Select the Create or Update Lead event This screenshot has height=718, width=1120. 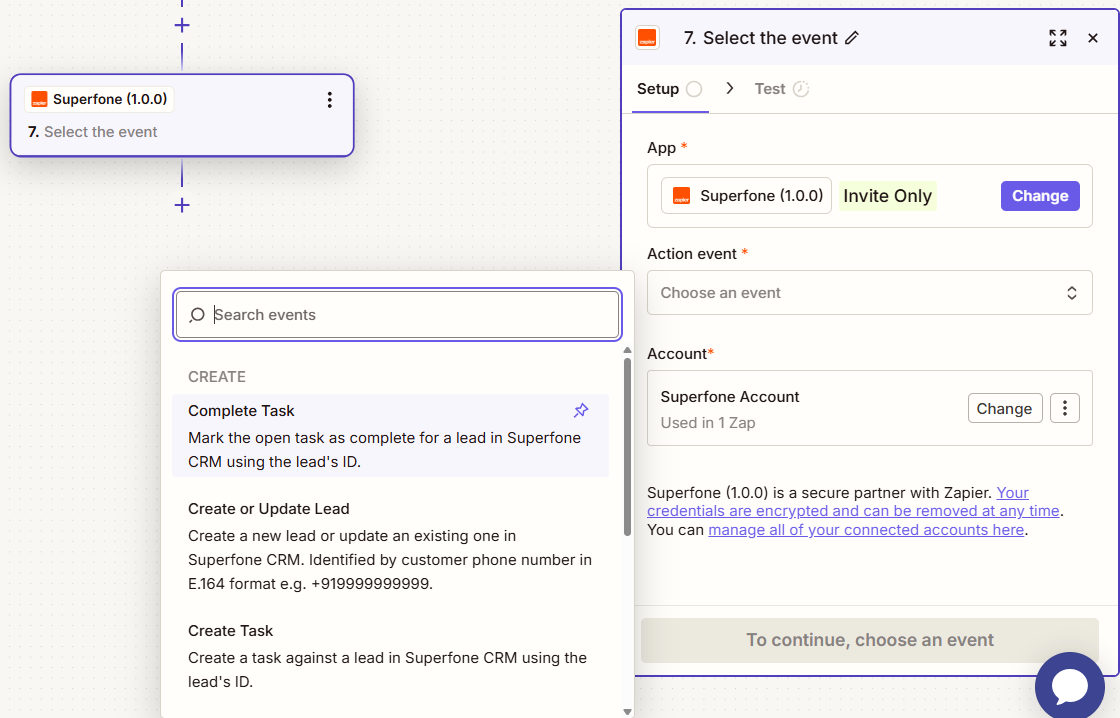pos(390,546)
